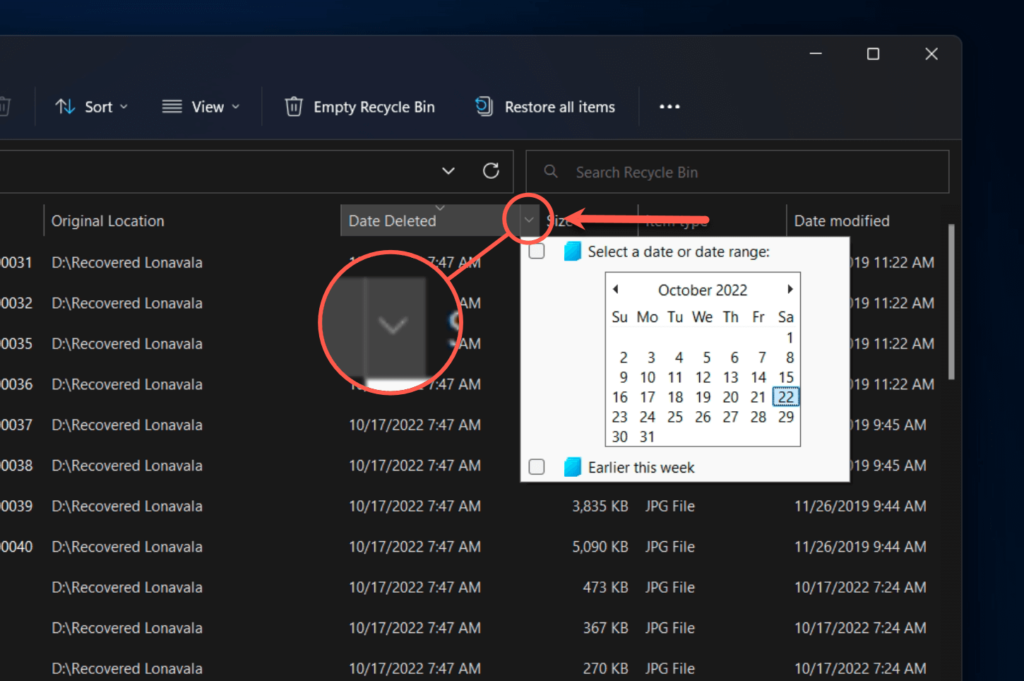The width and height of the screenshot is (1024, 681).
Task: Open the Sort menu
Action: click(99, 106)
